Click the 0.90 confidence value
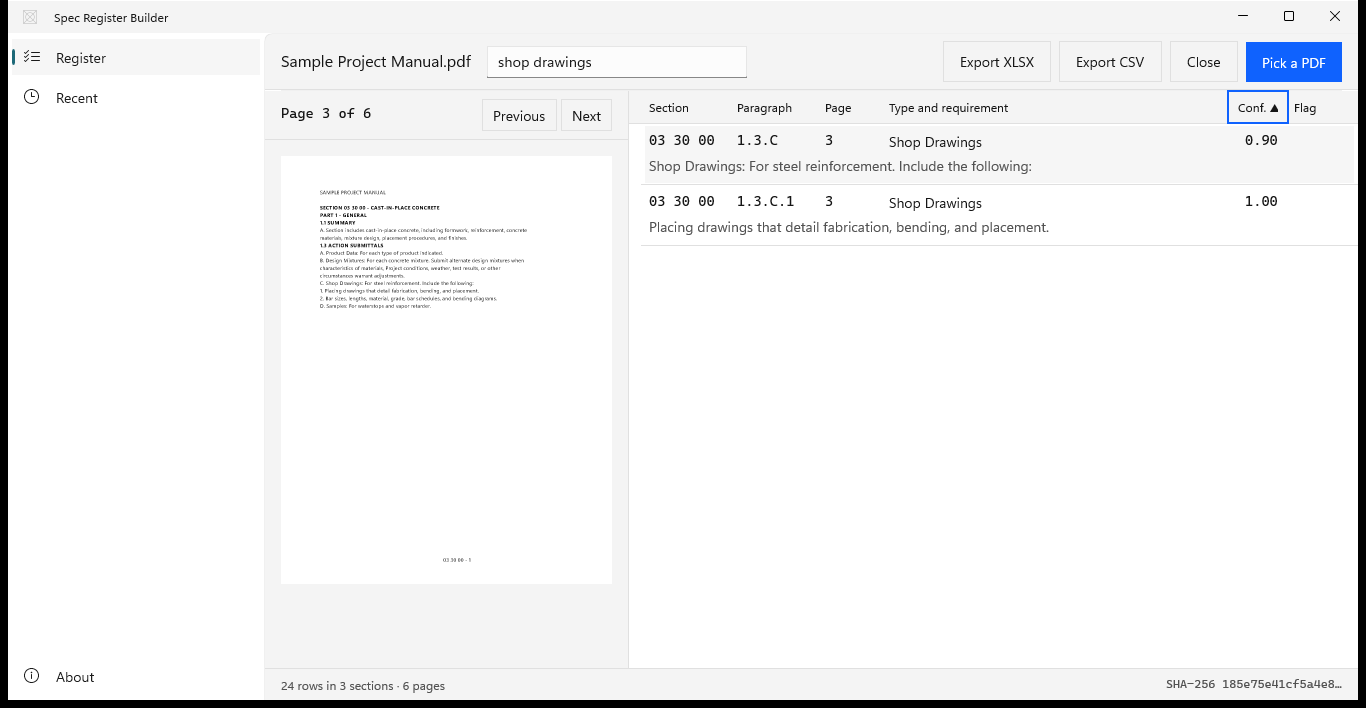The width and height of the screenshot is (1366, 708). (x=1261, y=140)
